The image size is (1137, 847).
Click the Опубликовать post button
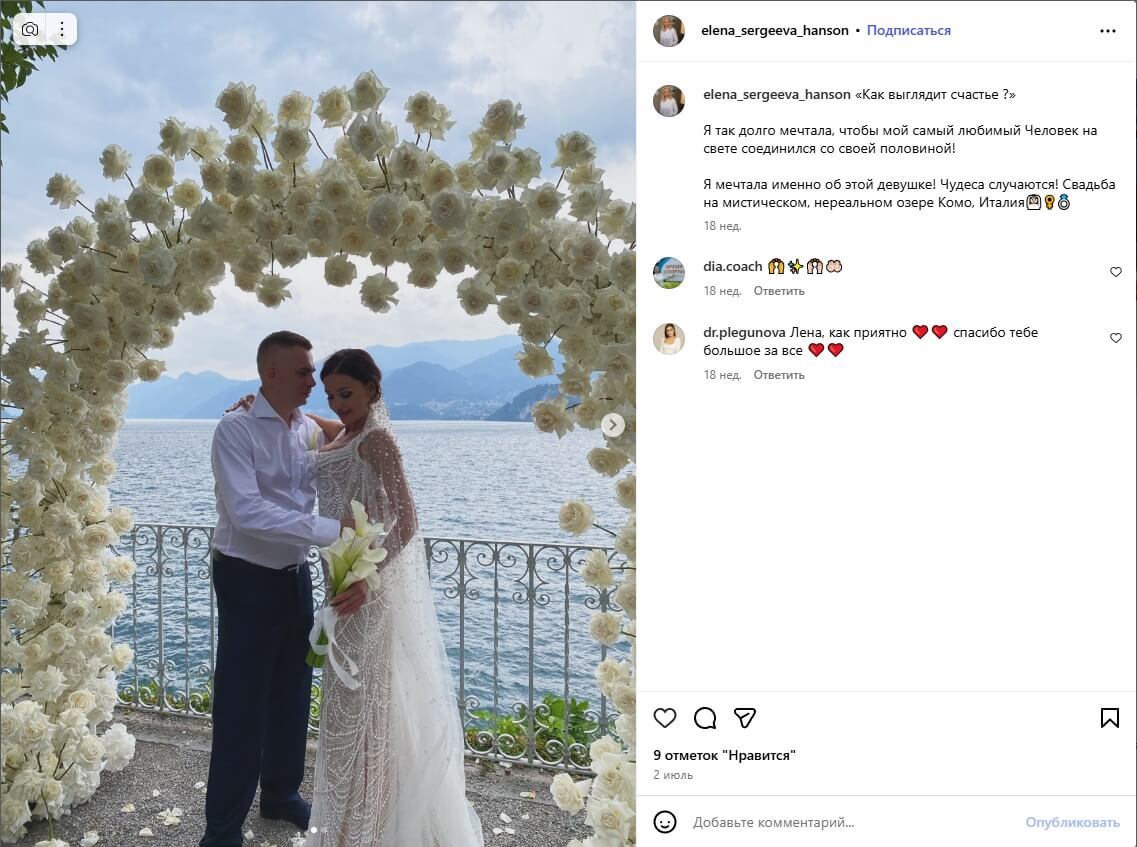point(1072,822)
